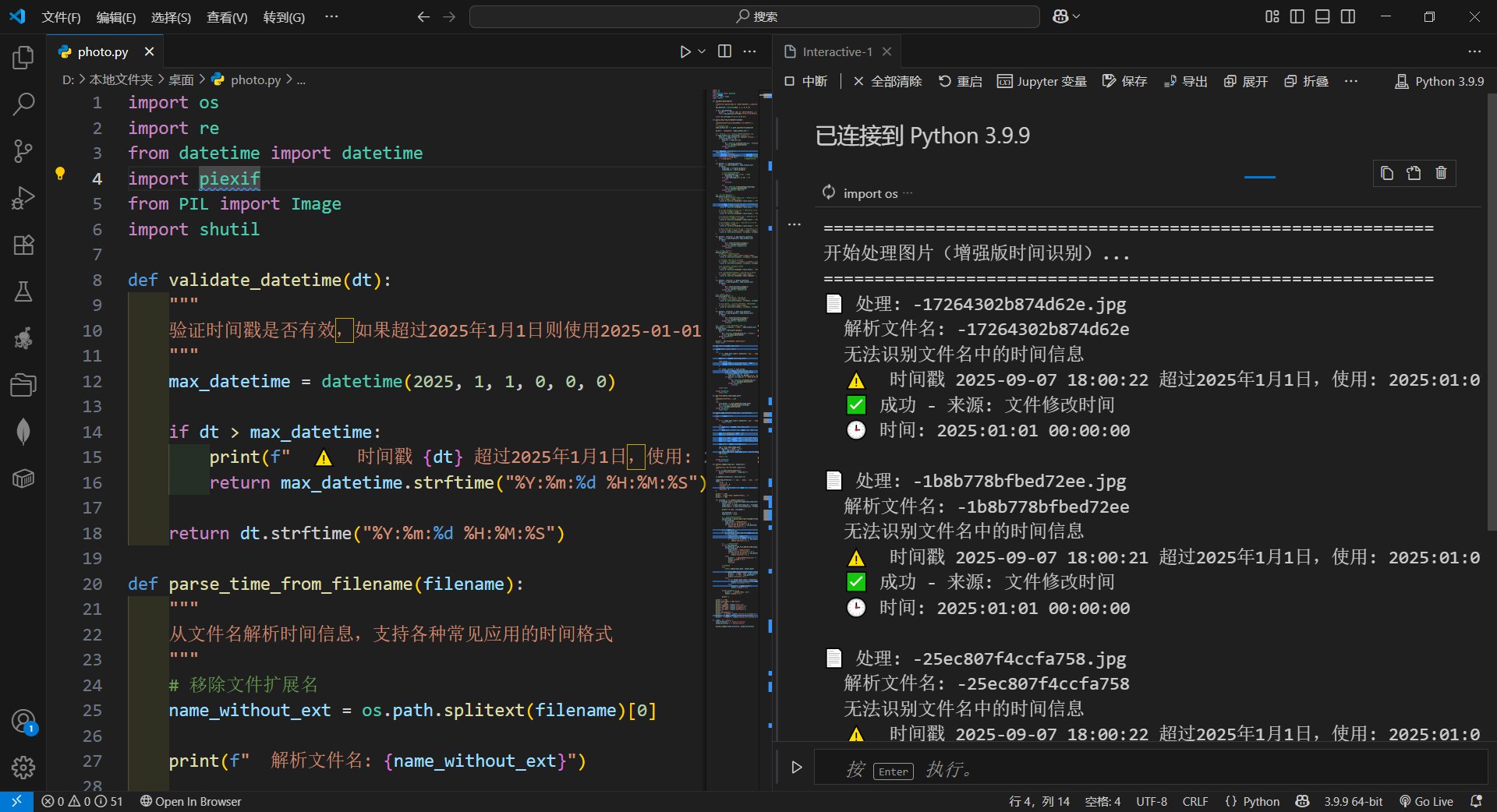
Task: Select the Python 3.9.9 kernel picker
Action: click(1439, 81)
